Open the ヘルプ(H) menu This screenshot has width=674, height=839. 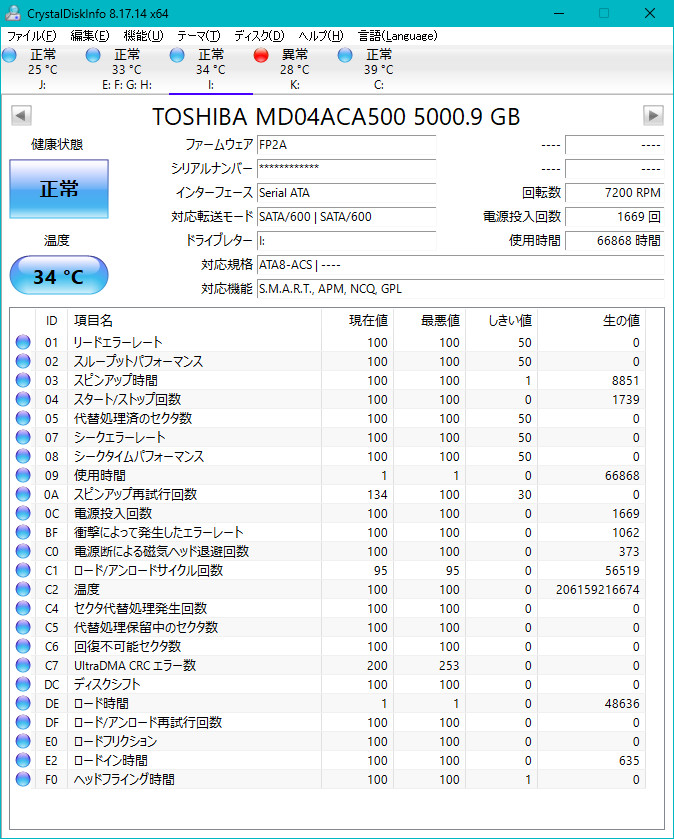click(x=320, y=36)
